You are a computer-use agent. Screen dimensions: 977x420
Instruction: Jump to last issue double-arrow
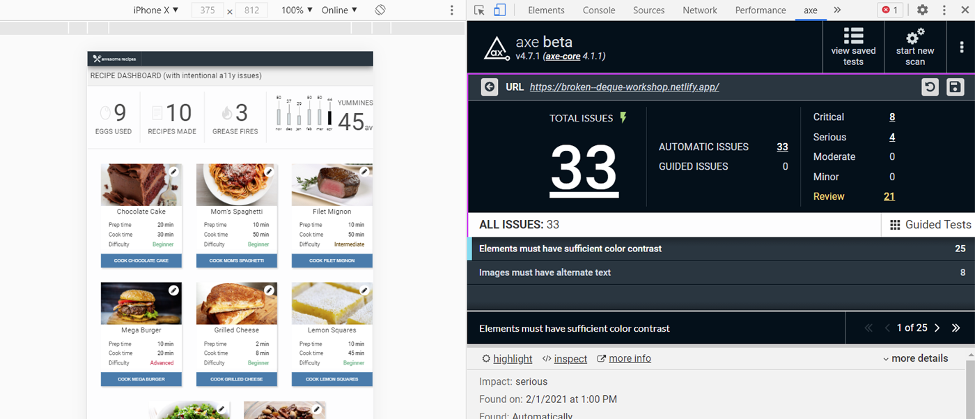pos(956,328)
